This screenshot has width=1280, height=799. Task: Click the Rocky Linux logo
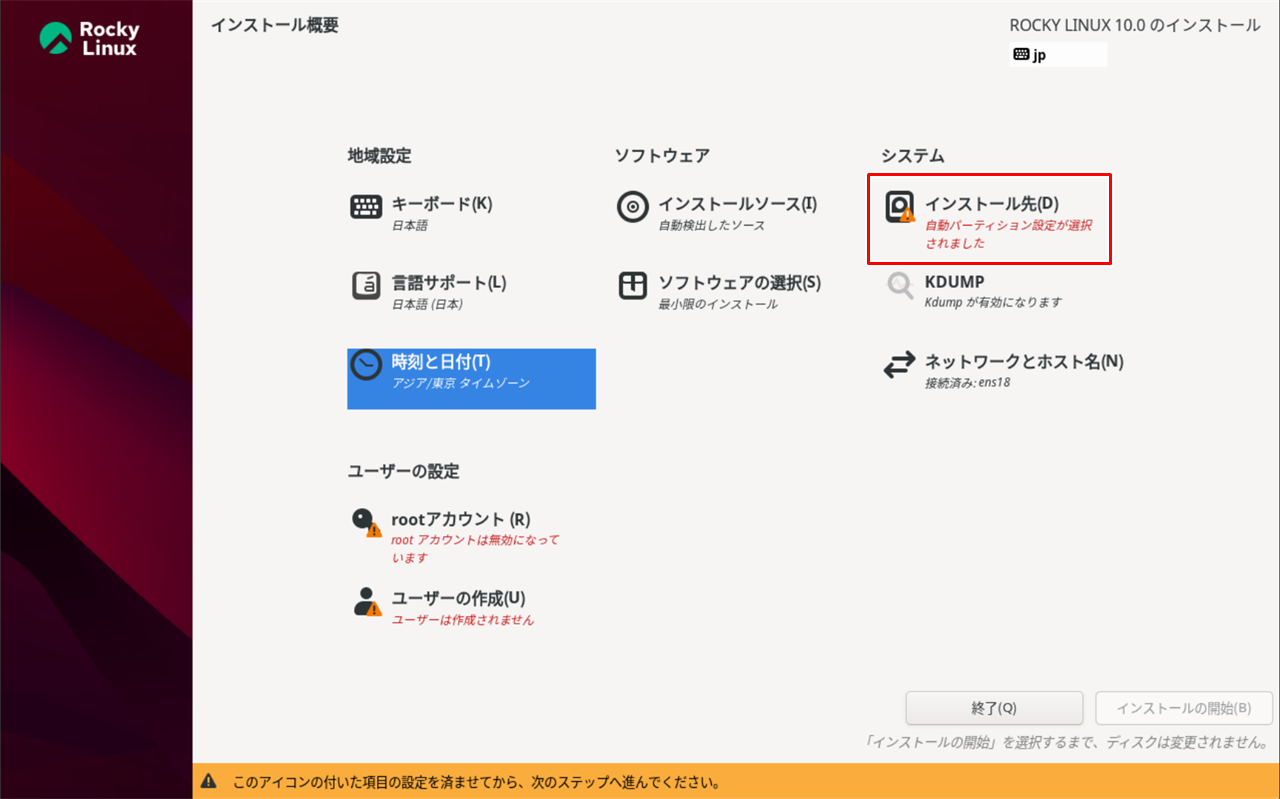pos(89,38)
